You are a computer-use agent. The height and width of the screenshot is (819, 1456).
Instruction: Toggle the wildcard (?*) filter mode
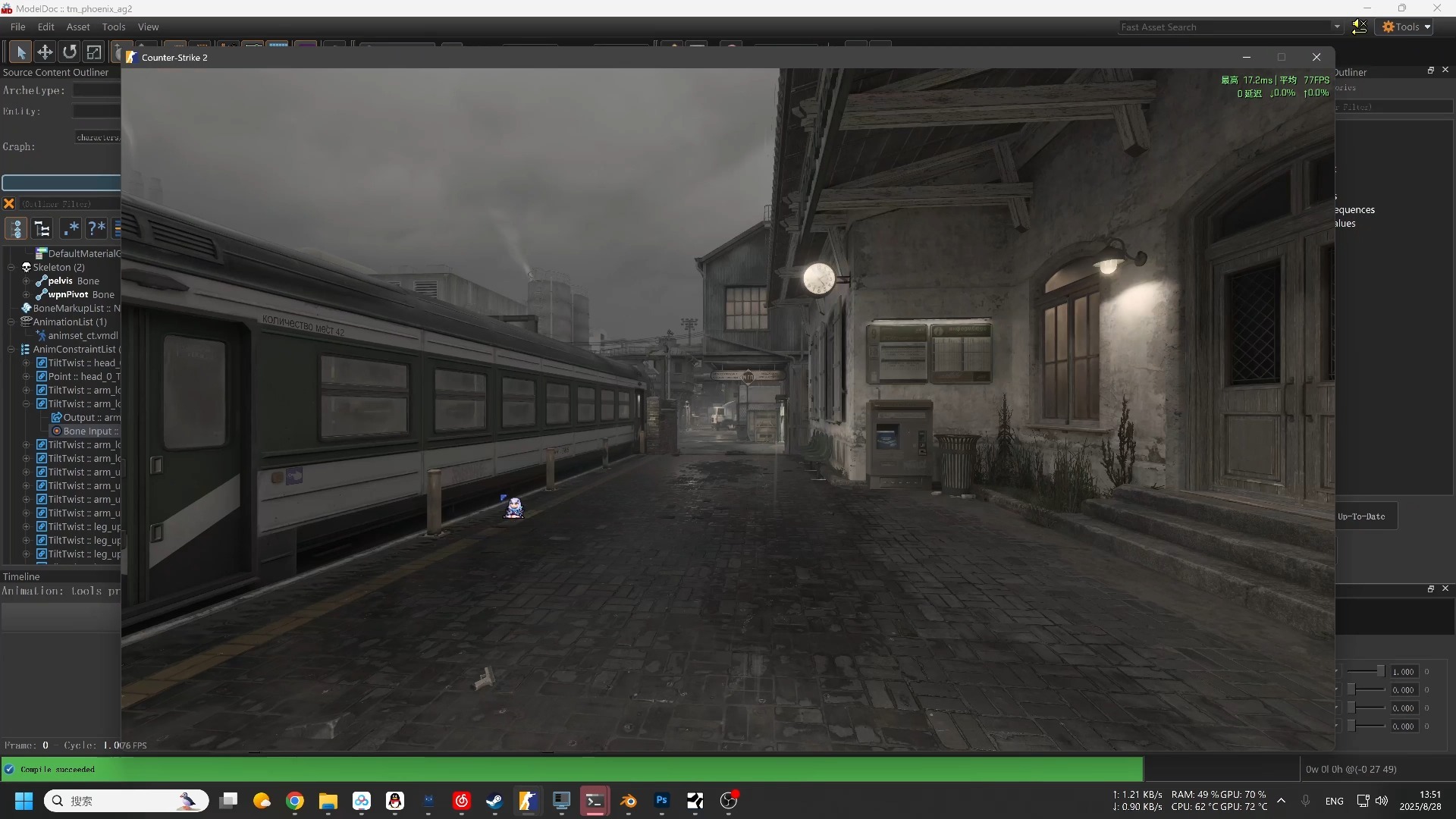pyautogui.click(x=97, y=228)
